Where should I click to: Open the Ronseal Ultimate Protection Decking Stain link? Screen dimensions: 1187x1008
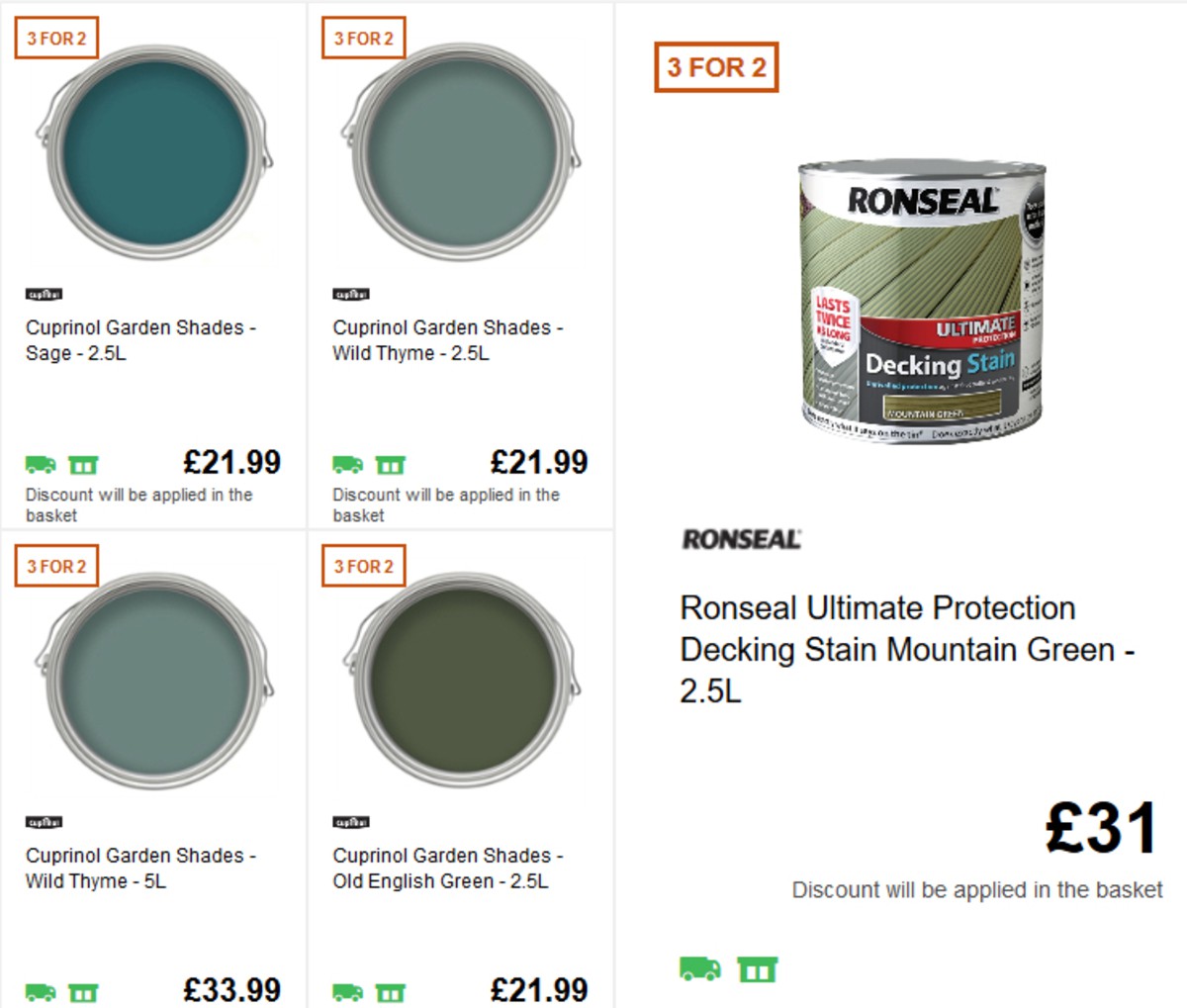coord(878,650)
